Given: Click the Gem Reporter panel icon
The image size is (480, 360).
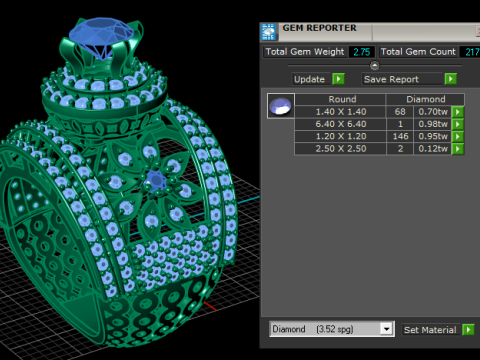Looking at the screenshot, I should pyautogui.click(x=268, y=32).
